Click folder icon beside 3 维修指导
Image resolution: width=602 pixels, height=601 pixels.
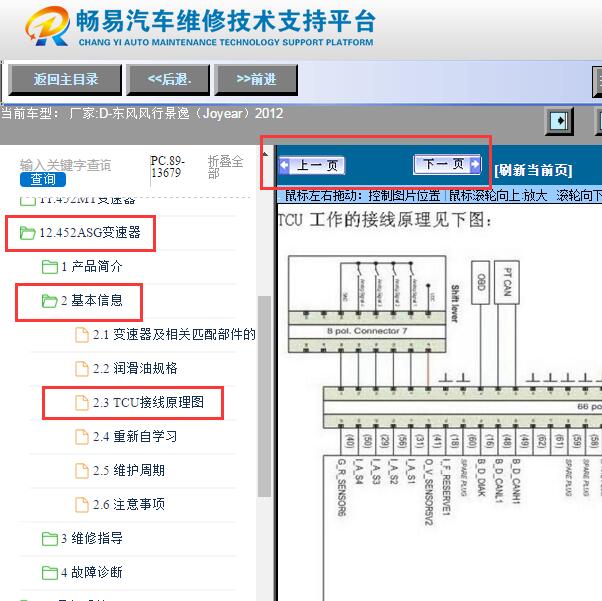click(x=50, y=539)
